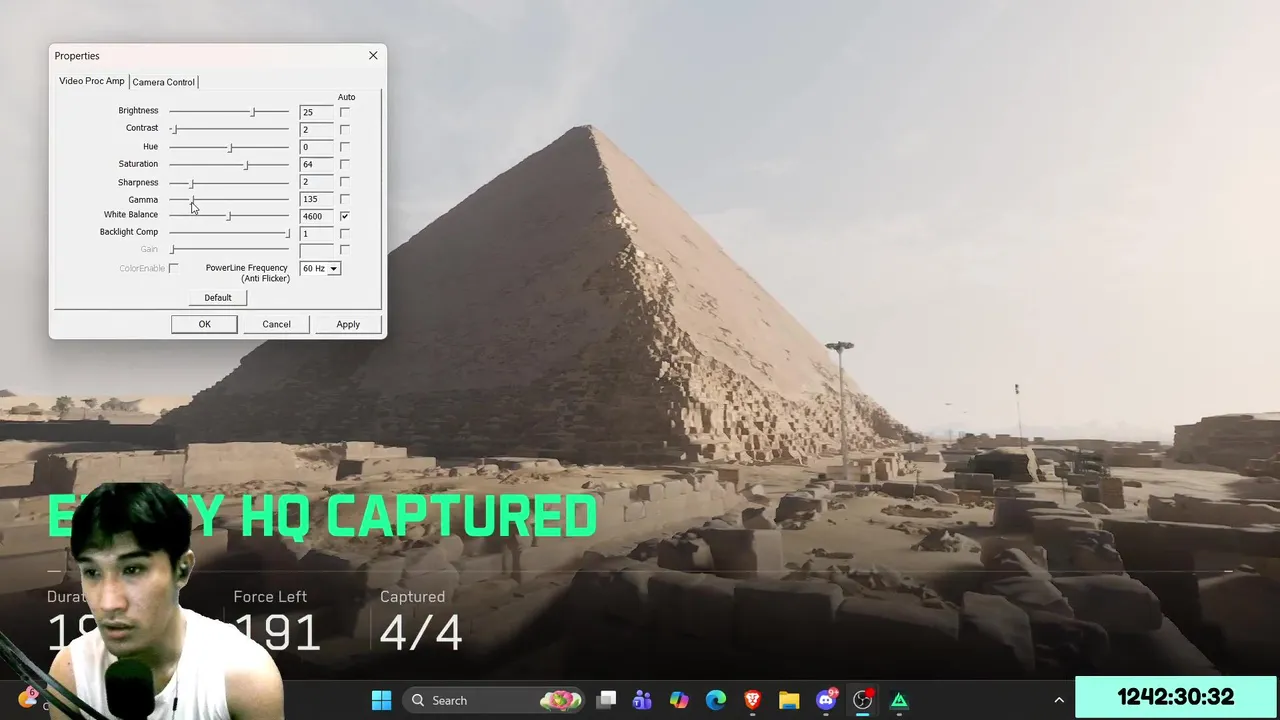1280x720 pixels.
Task: Click the 1242:30:32 timer overlay
Action: tap(1175, 697)
